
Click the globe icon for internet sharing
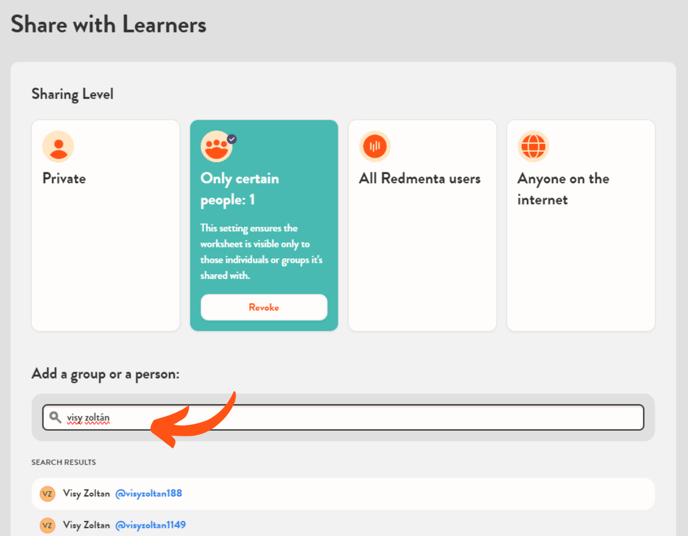[x=533, y=147]
